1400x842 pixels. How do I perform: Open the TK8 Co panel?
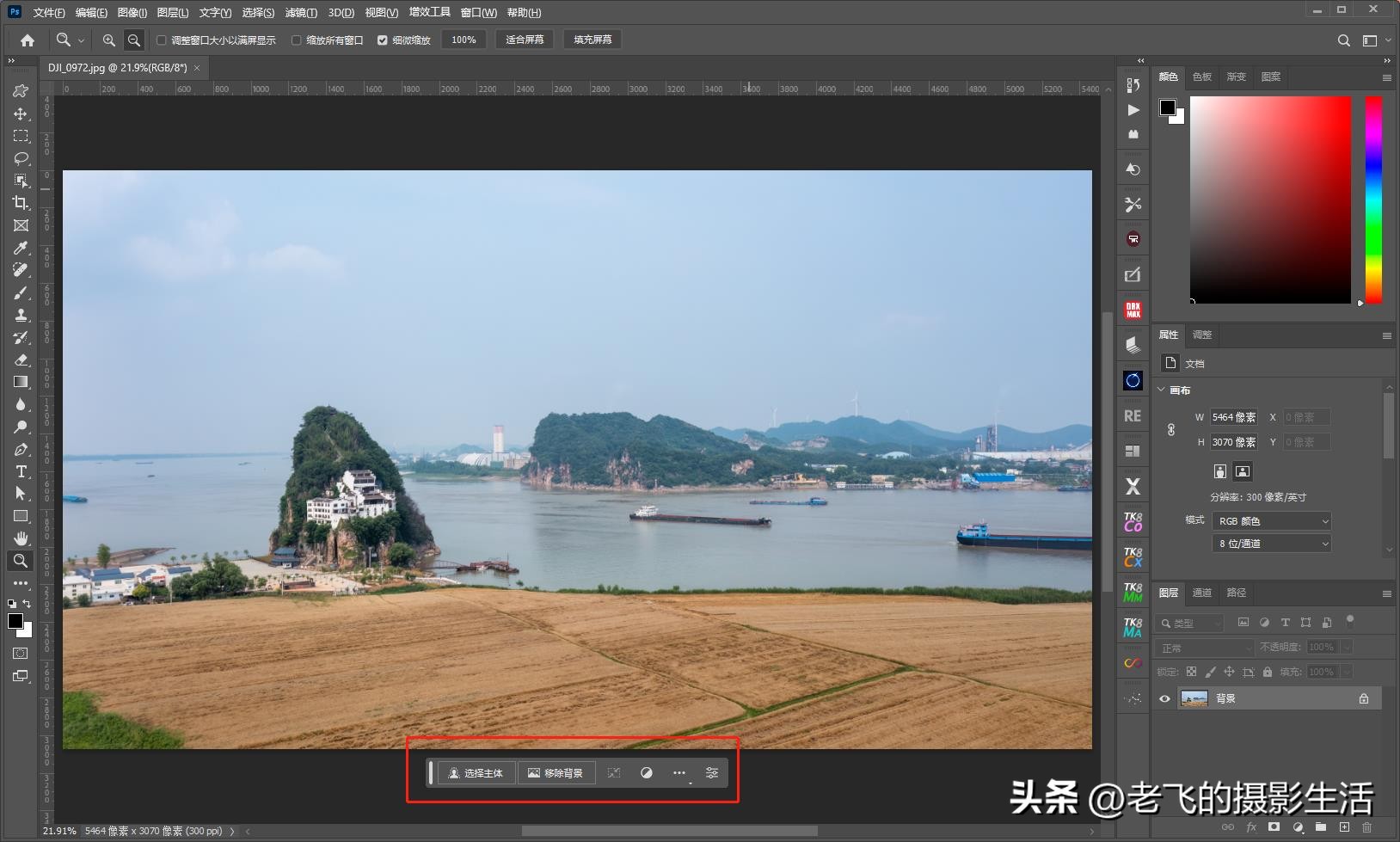click(x=1133, y=520)
